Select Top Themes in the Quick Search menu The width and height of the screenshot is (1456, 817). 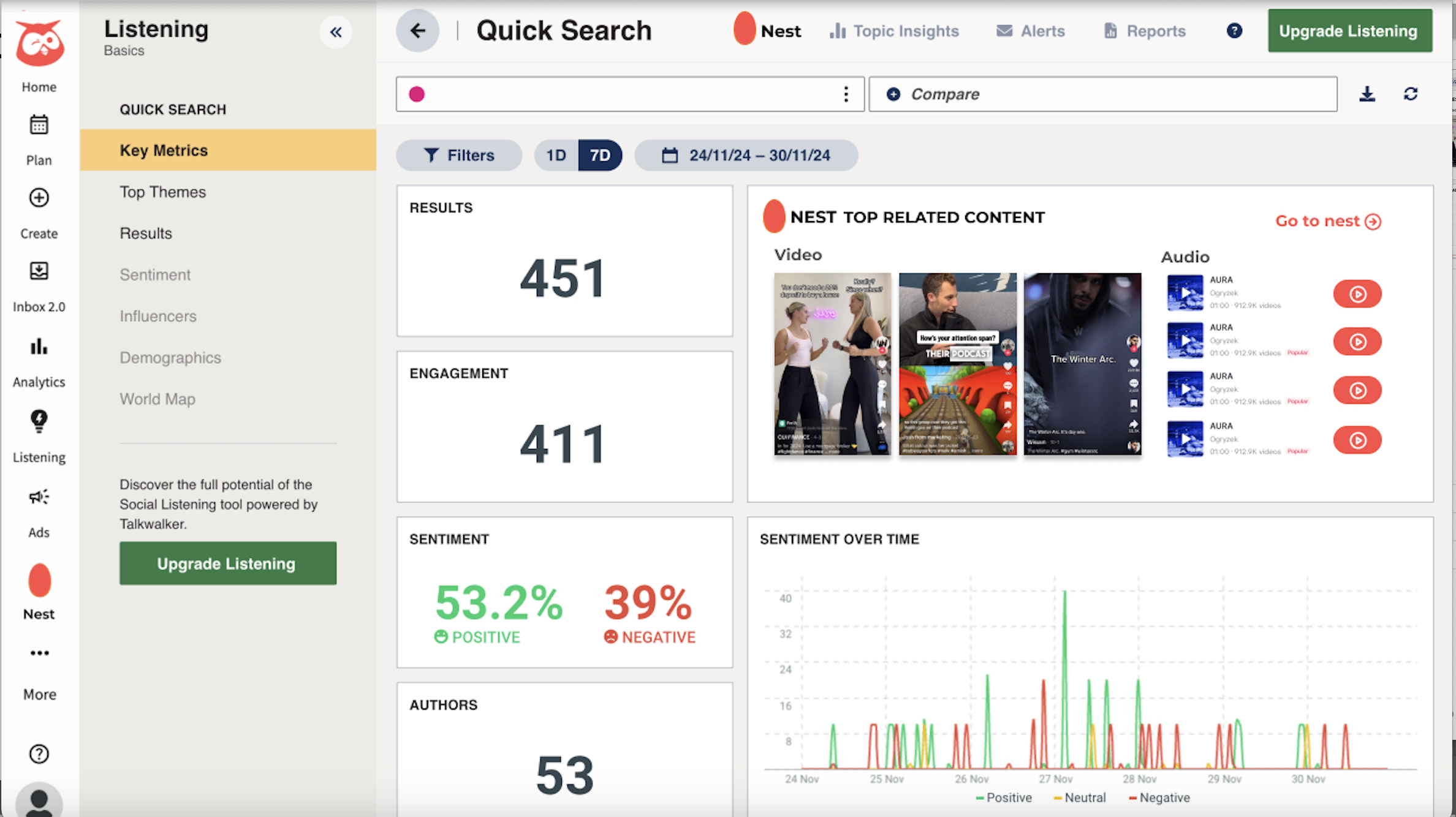click(162, 192)
